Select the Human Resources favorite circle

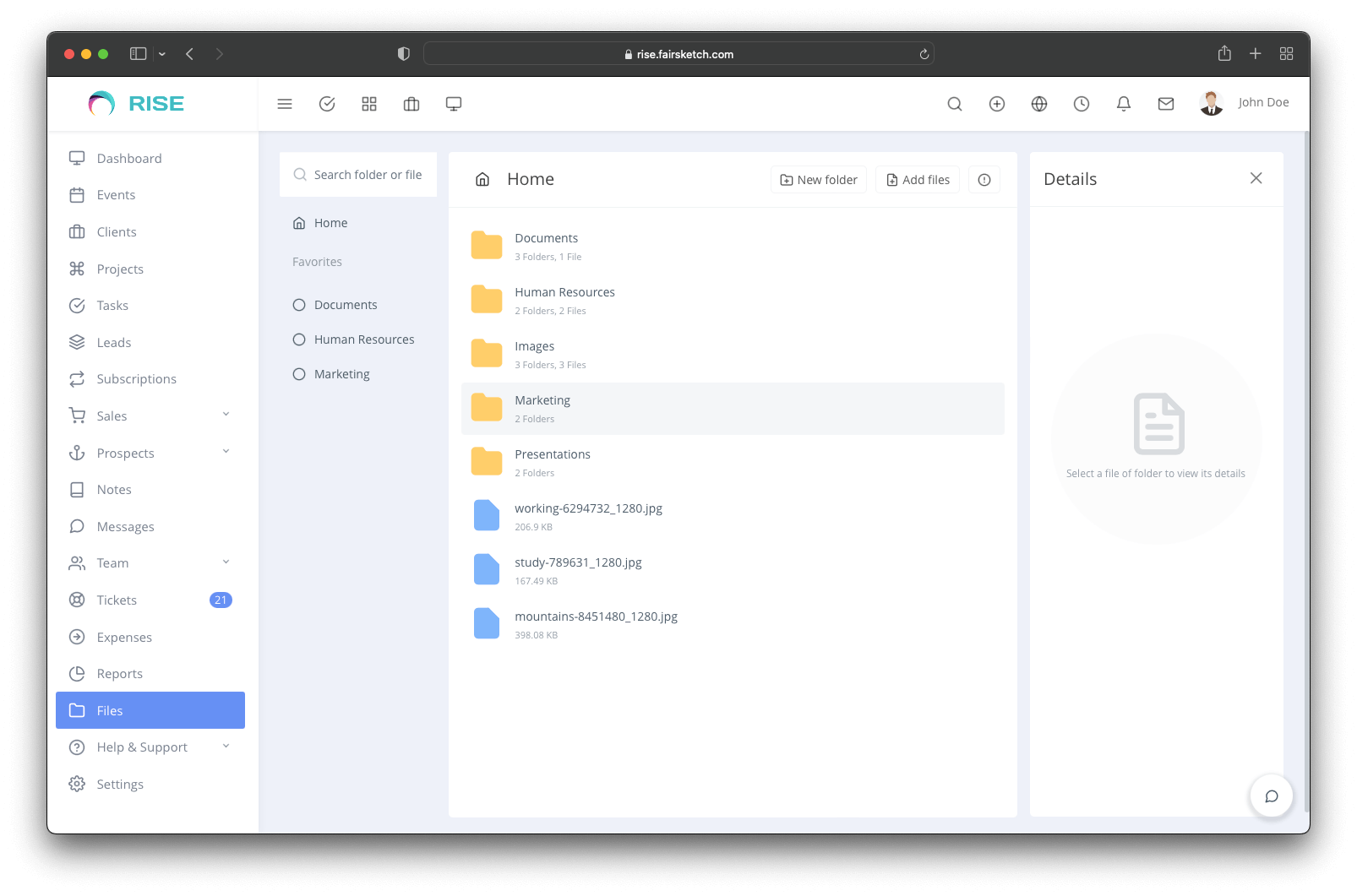299,339
